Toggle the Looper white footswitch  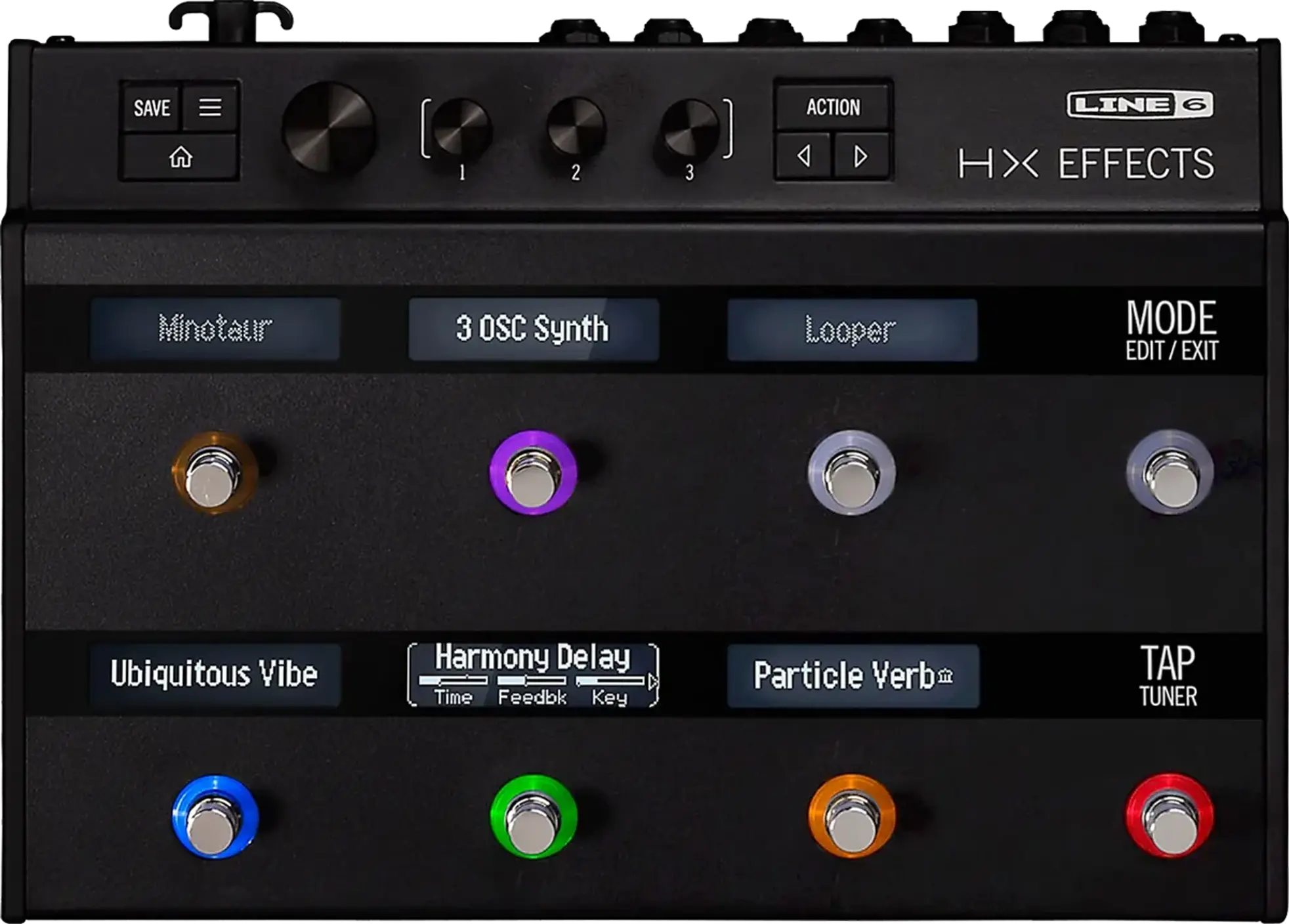coord(851,472)
